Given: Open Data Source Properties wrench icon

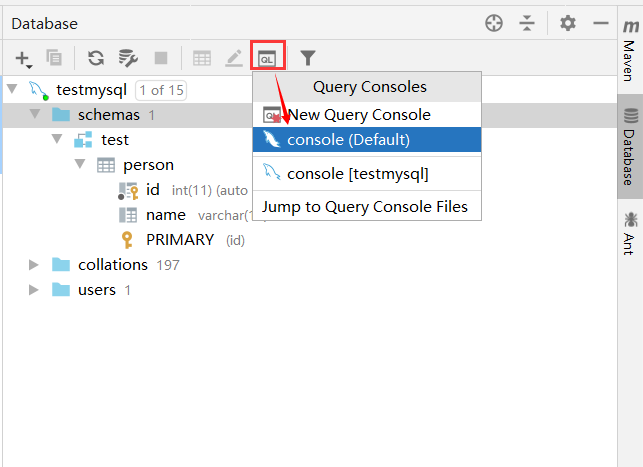Looking at the screenshot, I should [128, 58].
